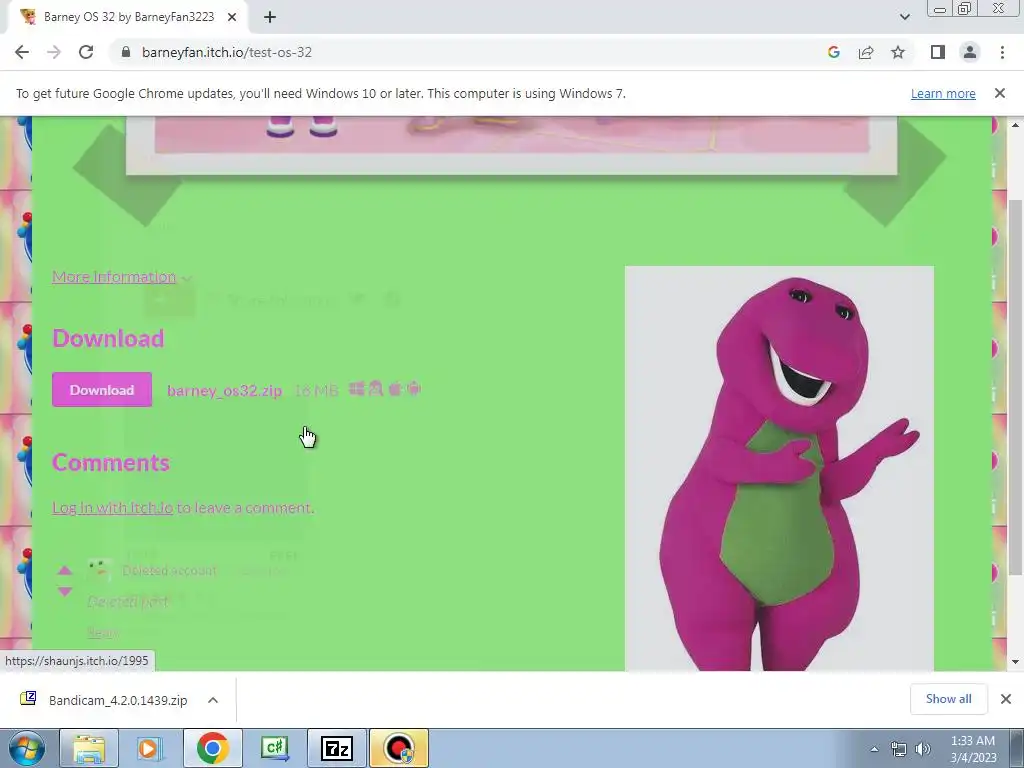The image size is (1024, 768).
Task: Open the Windows Start menu
Action: (x=26, y=748)
